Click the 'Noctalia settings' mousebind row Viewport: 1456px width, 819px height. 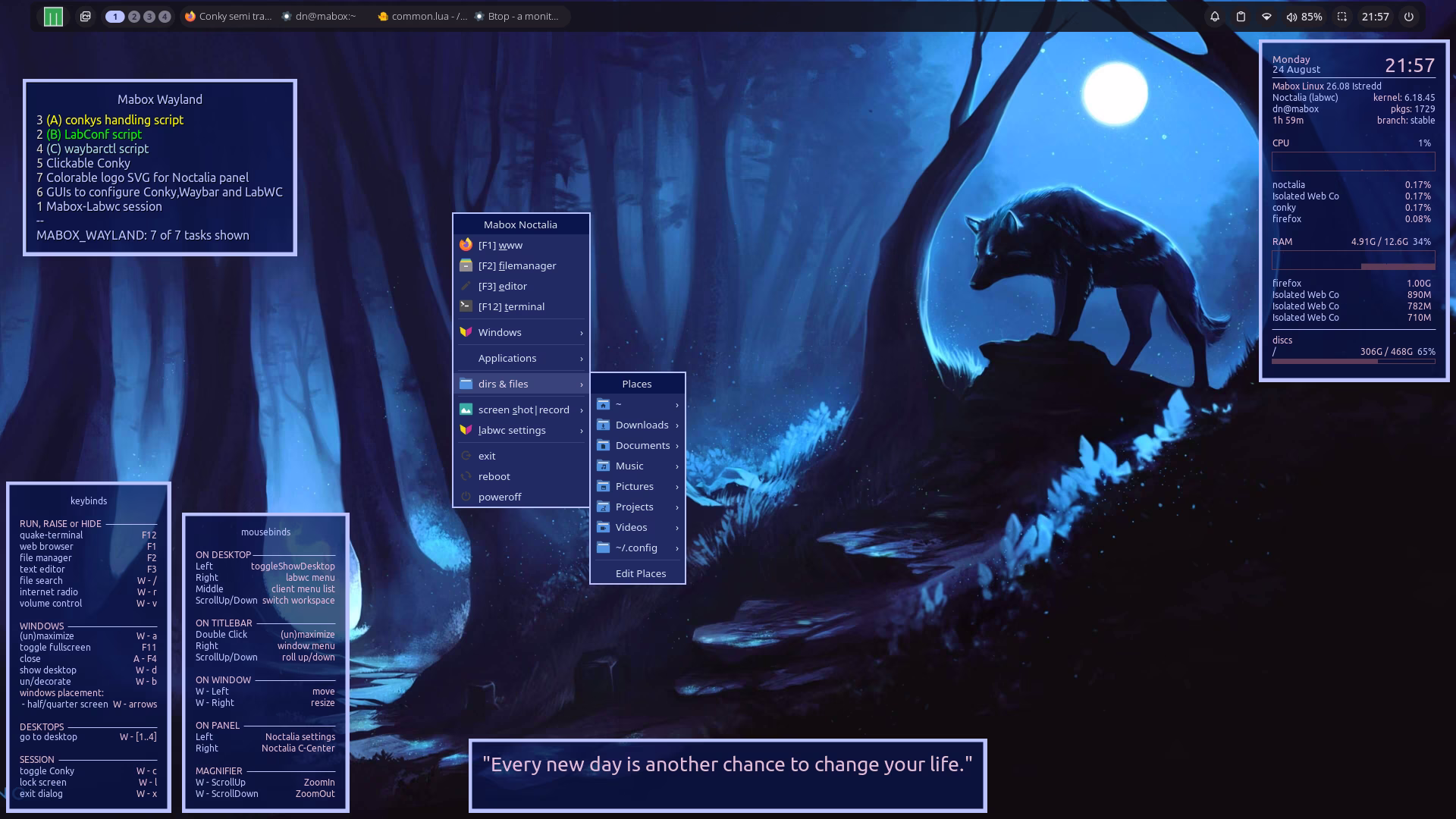[265, 737]
